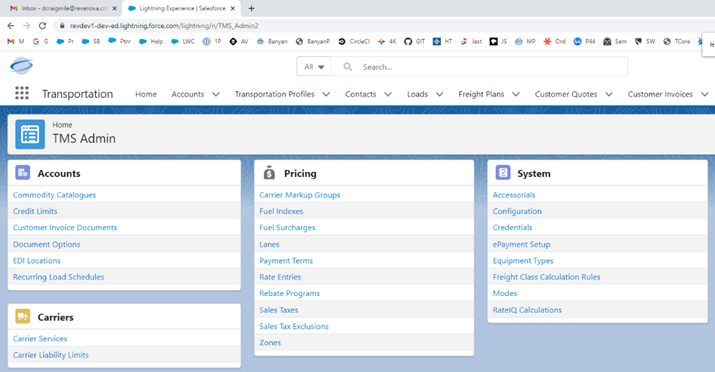Open the Fuel Surcharges link
Image resolution: width=715 pixels, height=372 pixels.
pyautogui.click(x=287, y=227)
